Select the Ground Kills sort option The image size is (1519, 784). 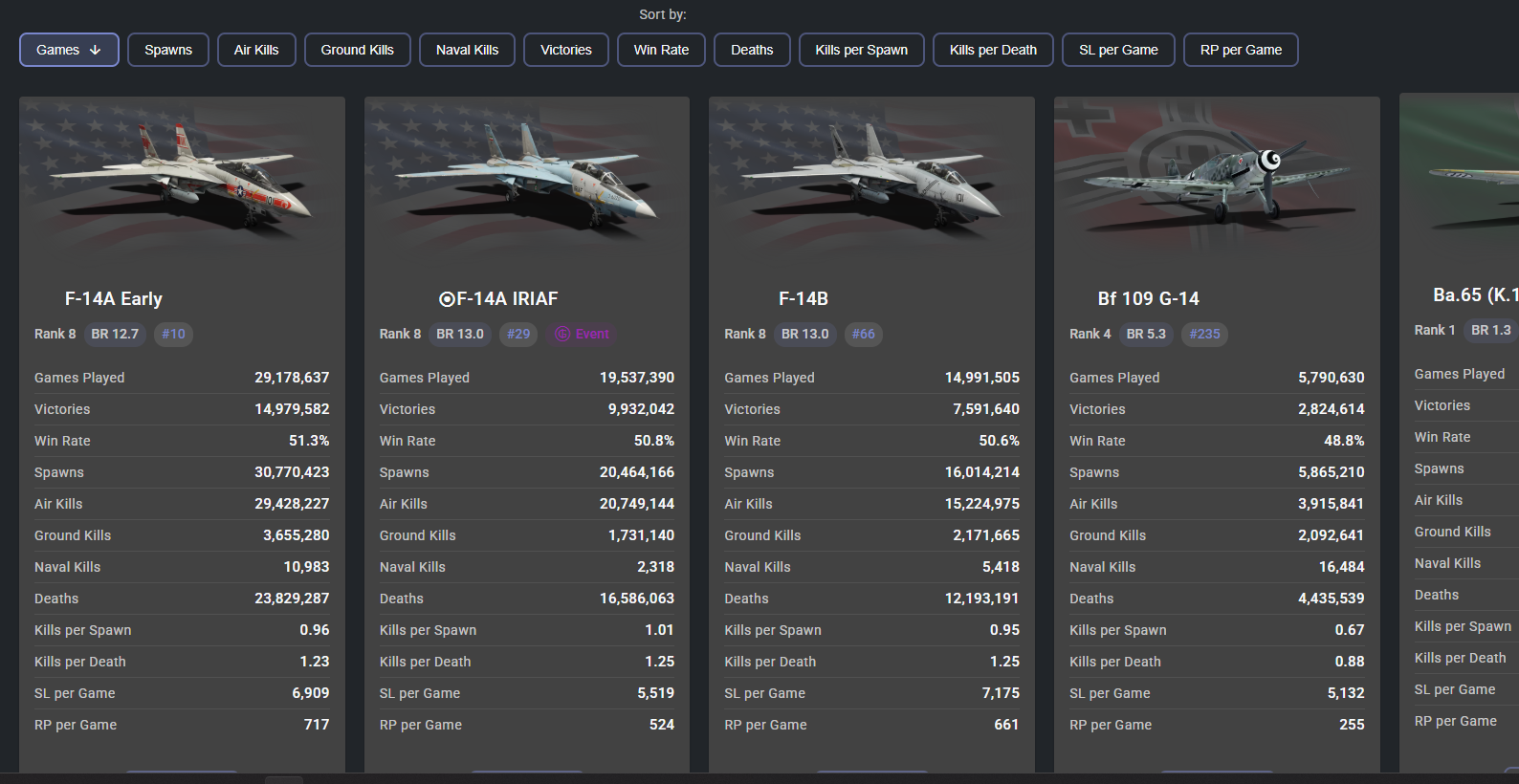(358, 50)
